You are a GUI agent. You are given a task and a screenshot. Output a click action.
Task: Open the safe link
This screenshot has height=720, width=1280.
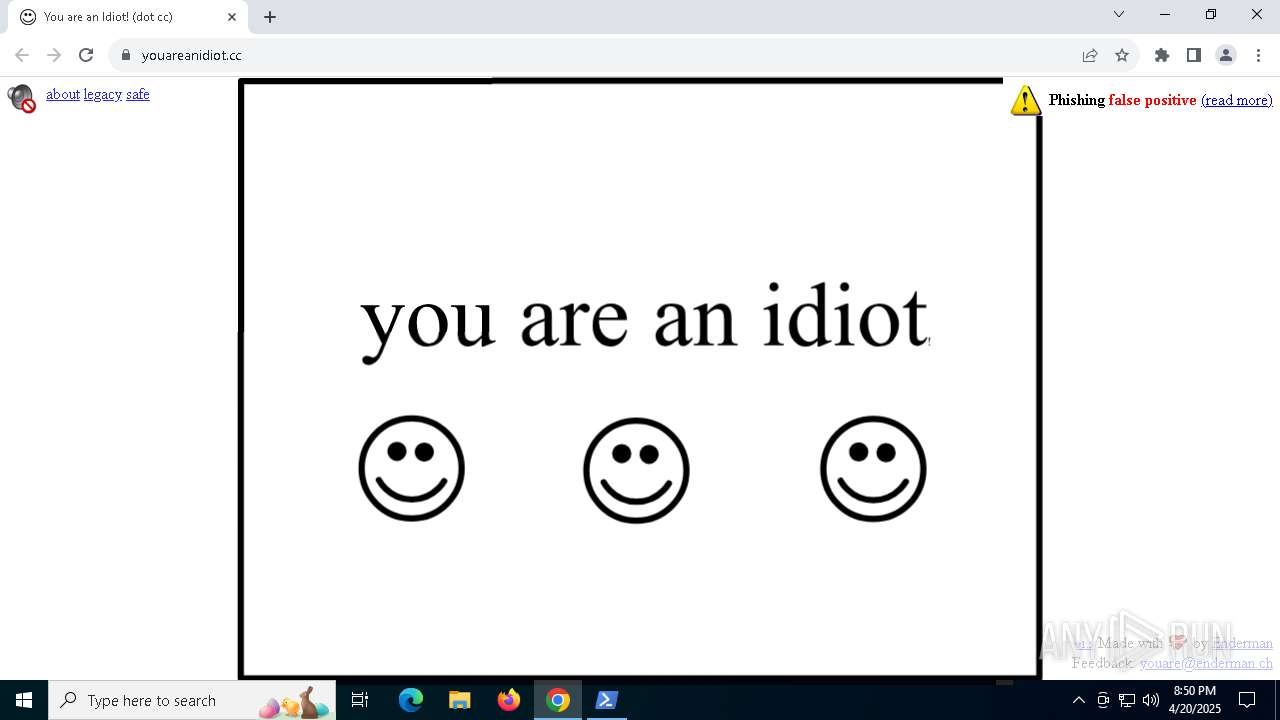138,94
